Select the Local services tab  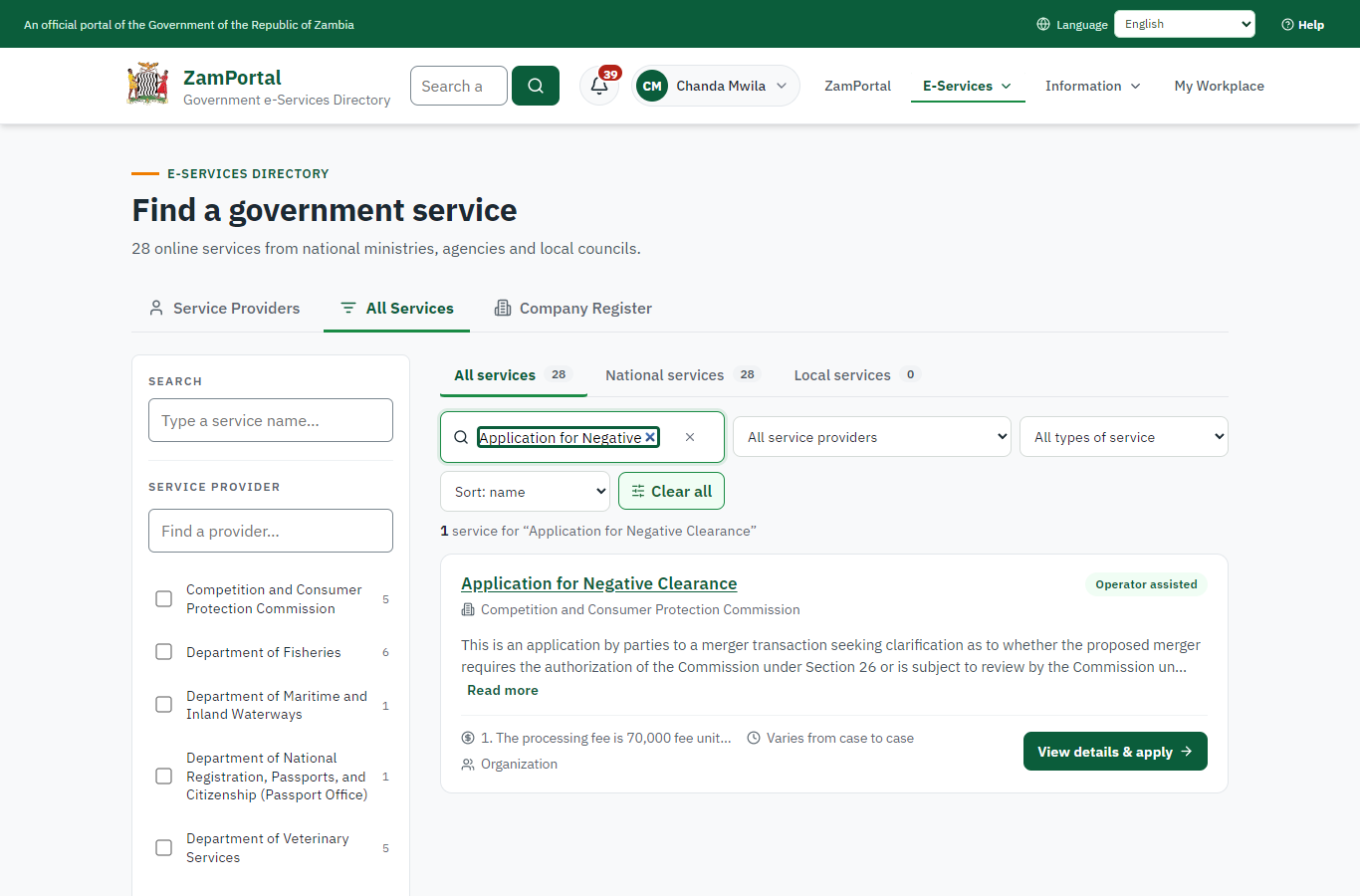pos(857,375)
